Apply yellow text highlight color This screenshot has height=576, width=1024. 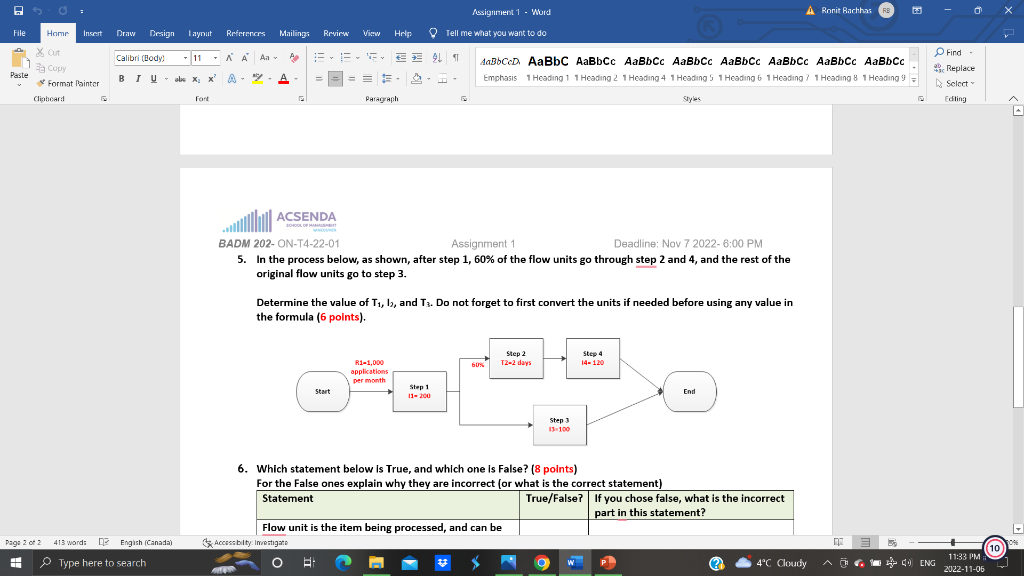[x=257, y=78]
